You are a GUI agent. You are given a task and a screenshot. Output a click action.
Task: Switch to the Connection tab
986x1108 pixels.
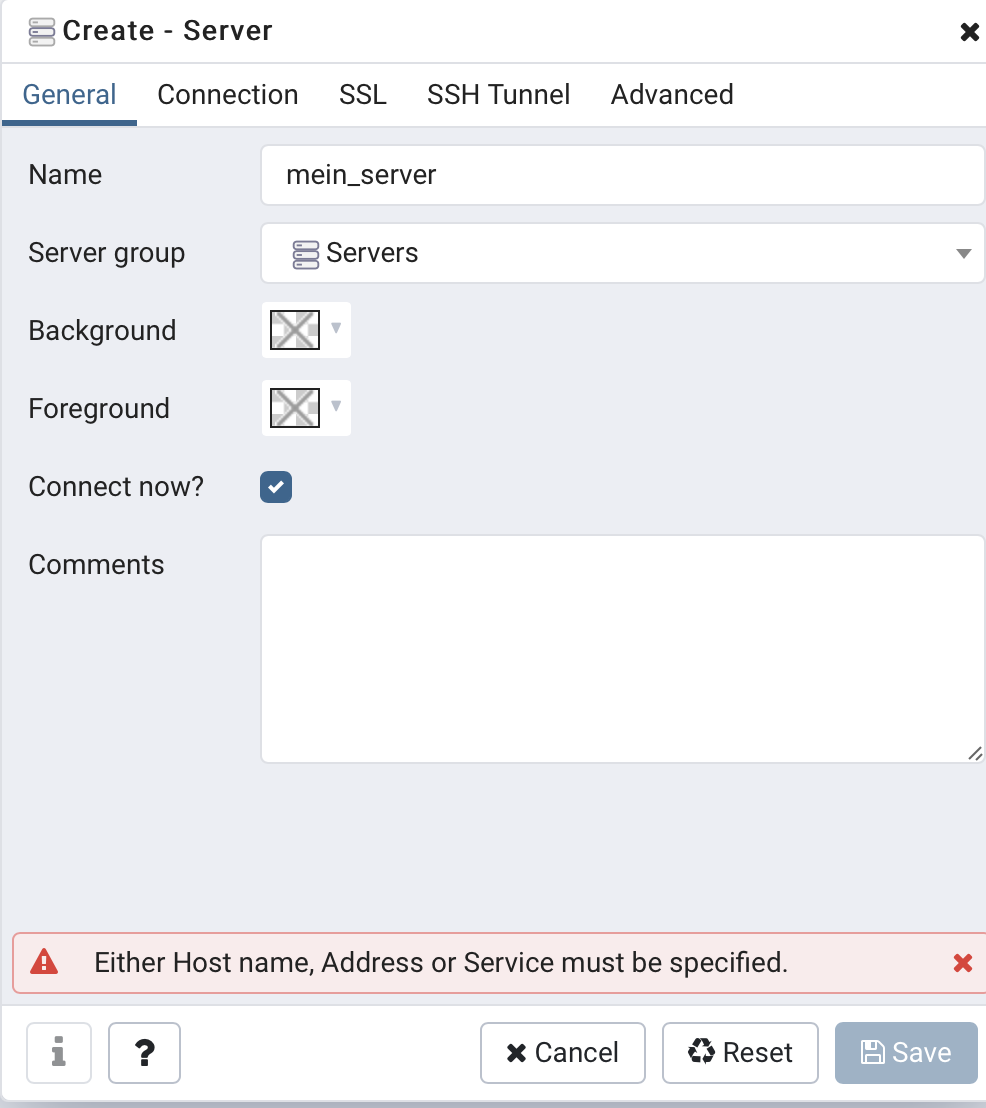(x=228, y=95)
